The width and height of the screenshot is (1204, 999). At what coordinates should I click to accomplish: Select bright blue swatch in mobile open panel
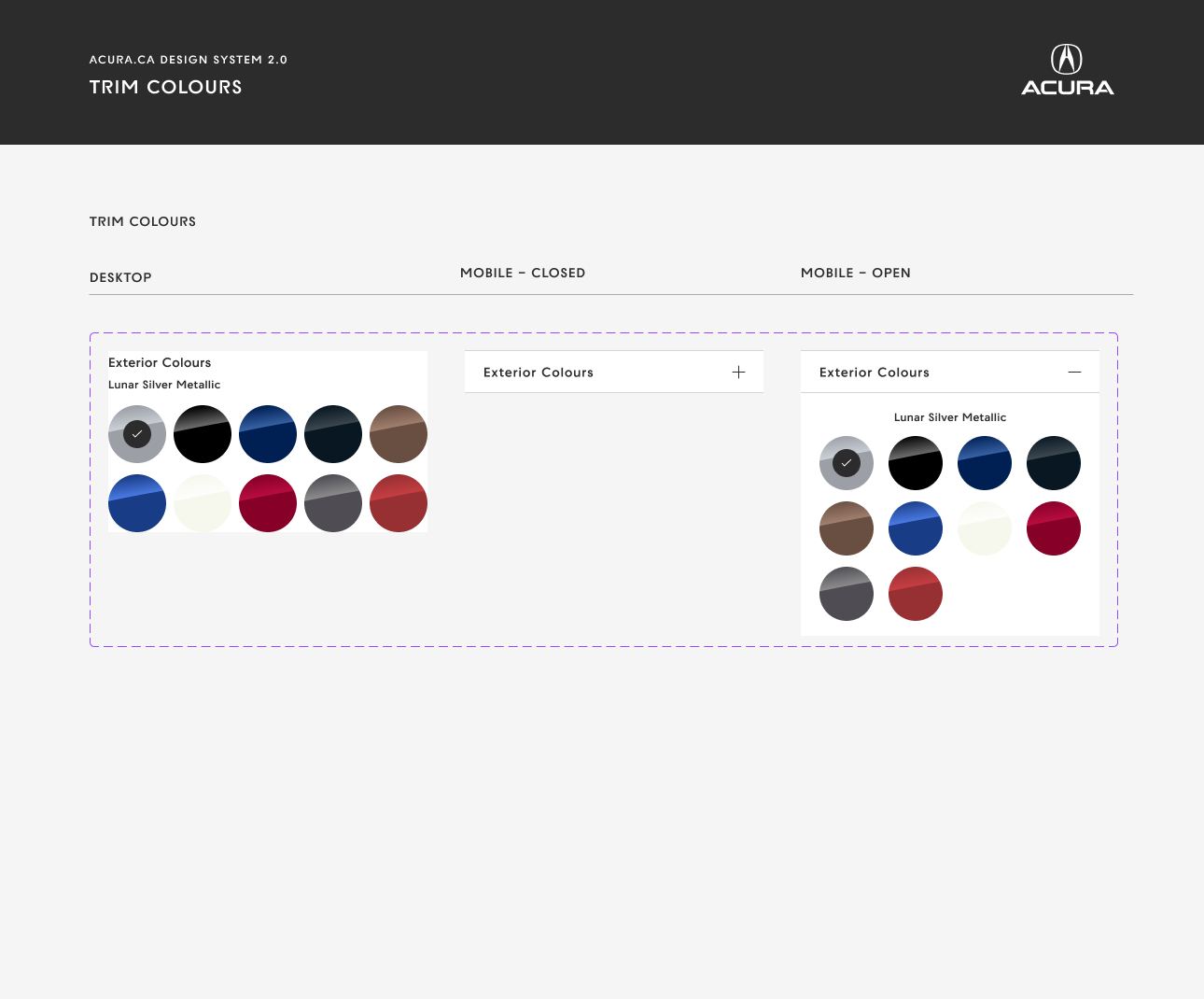[x=916, y=528]
